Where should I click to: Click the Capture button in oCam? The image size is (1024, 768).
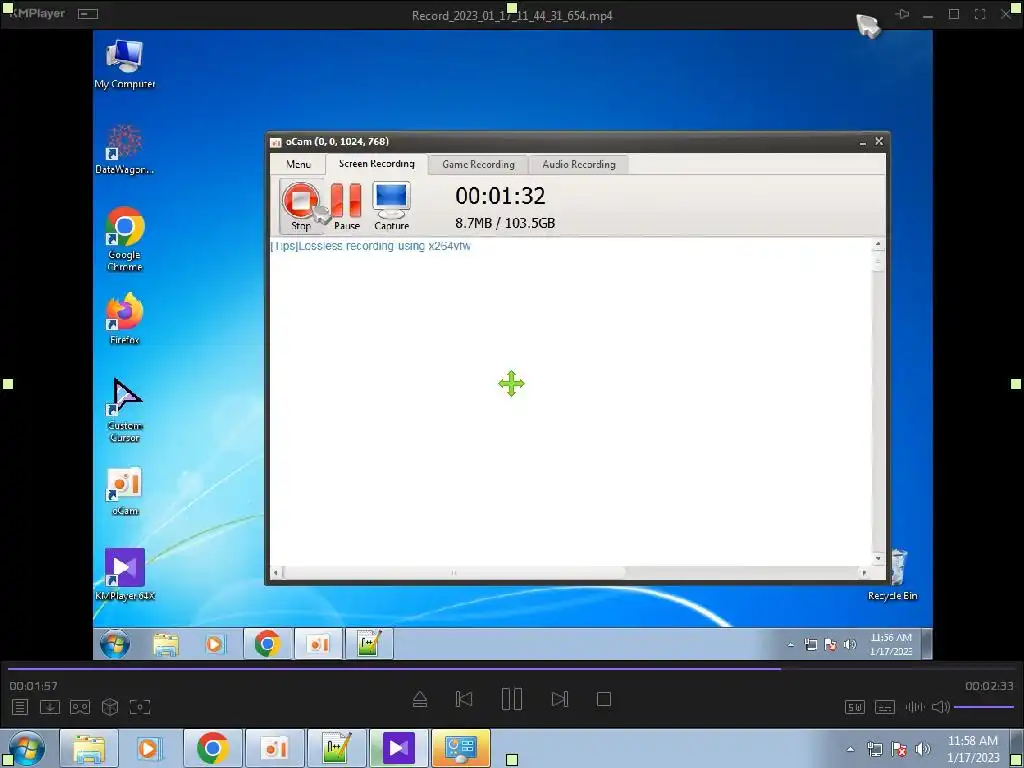(x=391, y=206)
